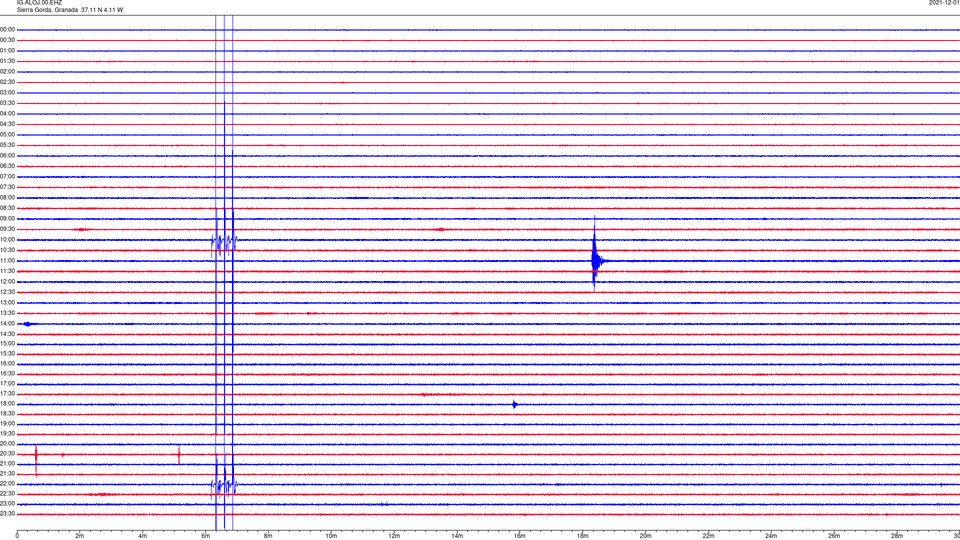Click the 22m tick label on time axis

pos(708,536)
